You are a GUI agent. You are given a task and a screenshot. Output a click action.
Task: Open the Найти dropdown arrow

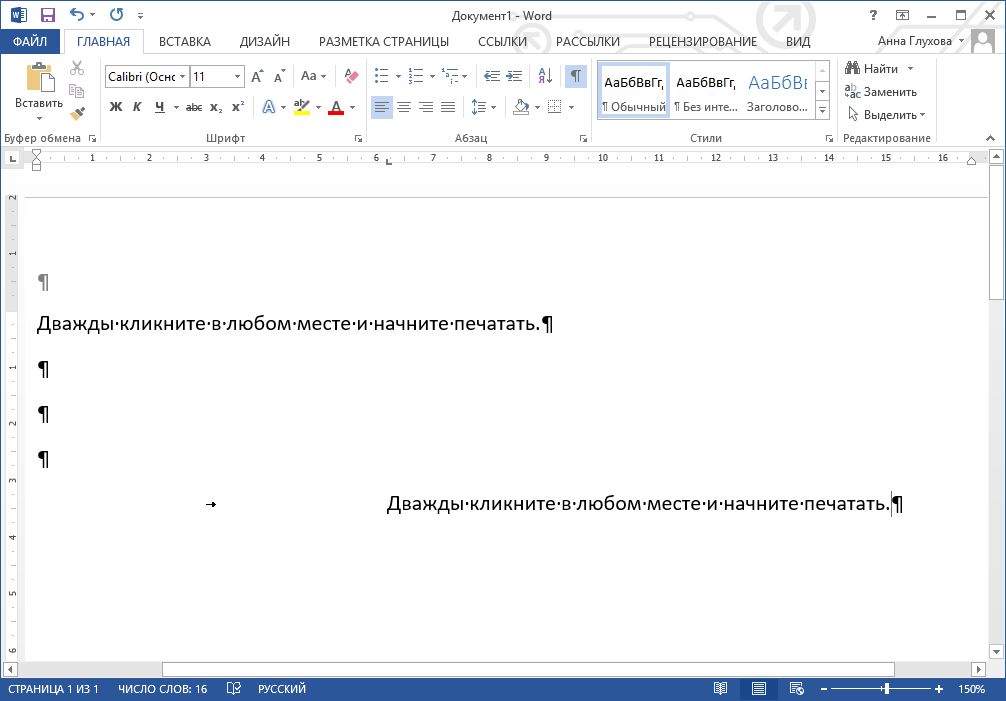point(910,69)
